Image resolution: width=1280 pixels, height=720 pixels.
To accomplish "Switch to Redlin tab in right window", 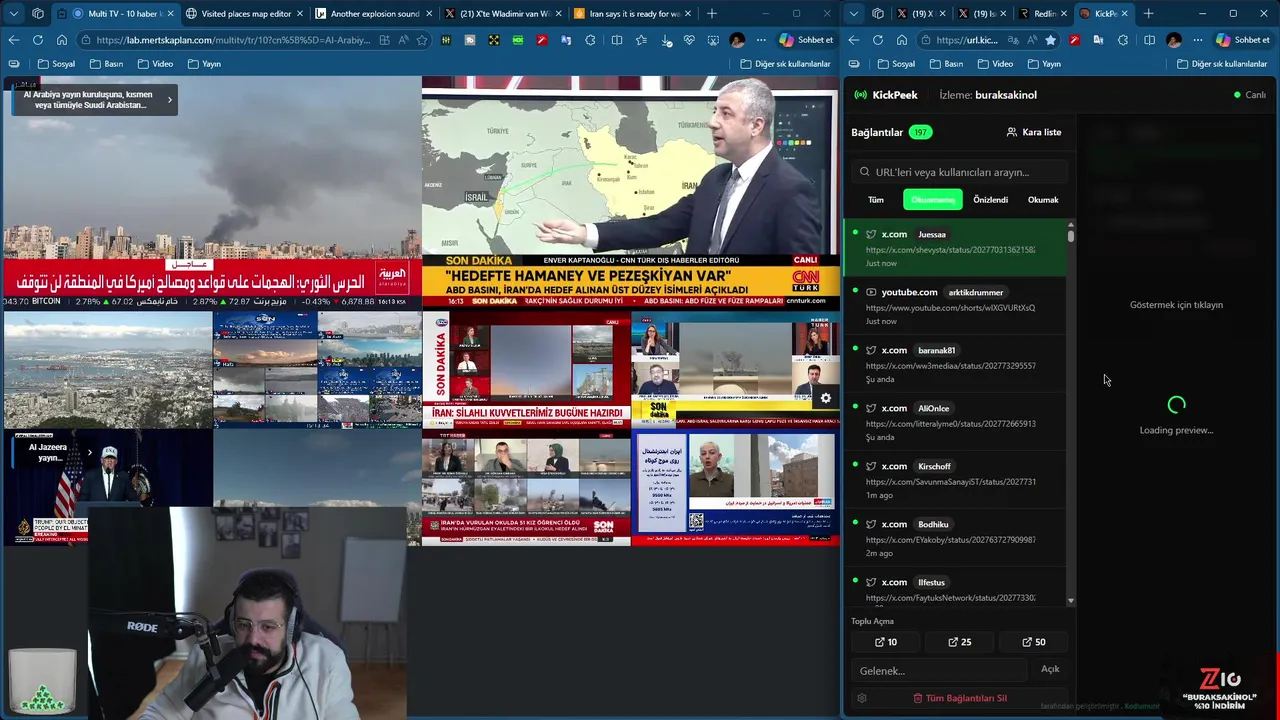I will (x=1040, y=14).
